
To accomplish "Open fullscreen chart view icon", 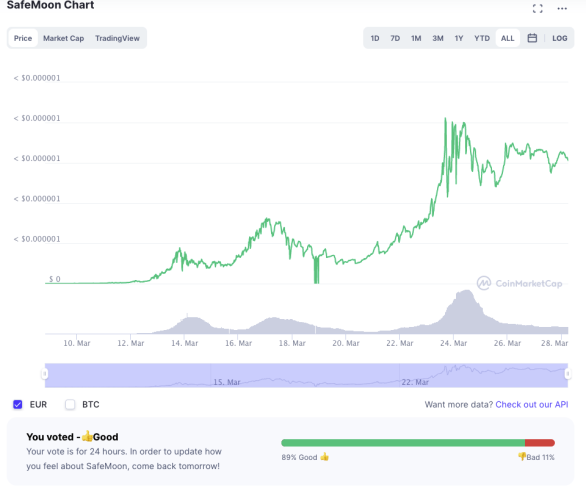I will (537, 9).
